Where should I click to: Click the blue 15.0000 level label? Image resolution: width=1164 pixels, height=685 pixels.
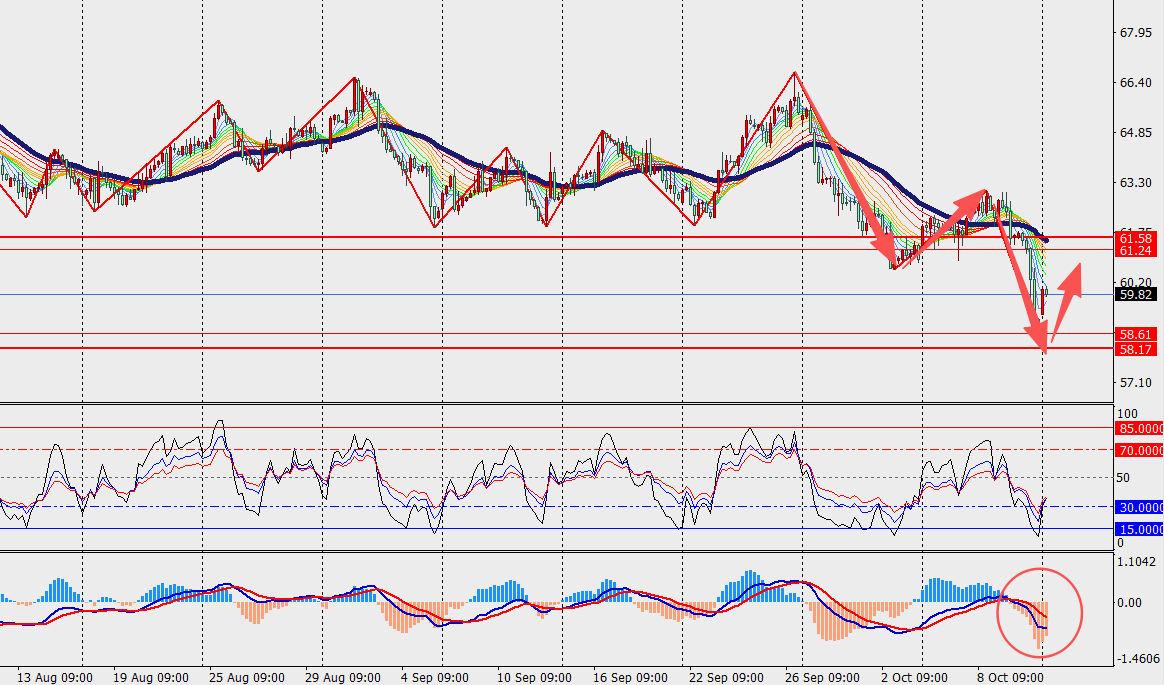point(1139,529)
